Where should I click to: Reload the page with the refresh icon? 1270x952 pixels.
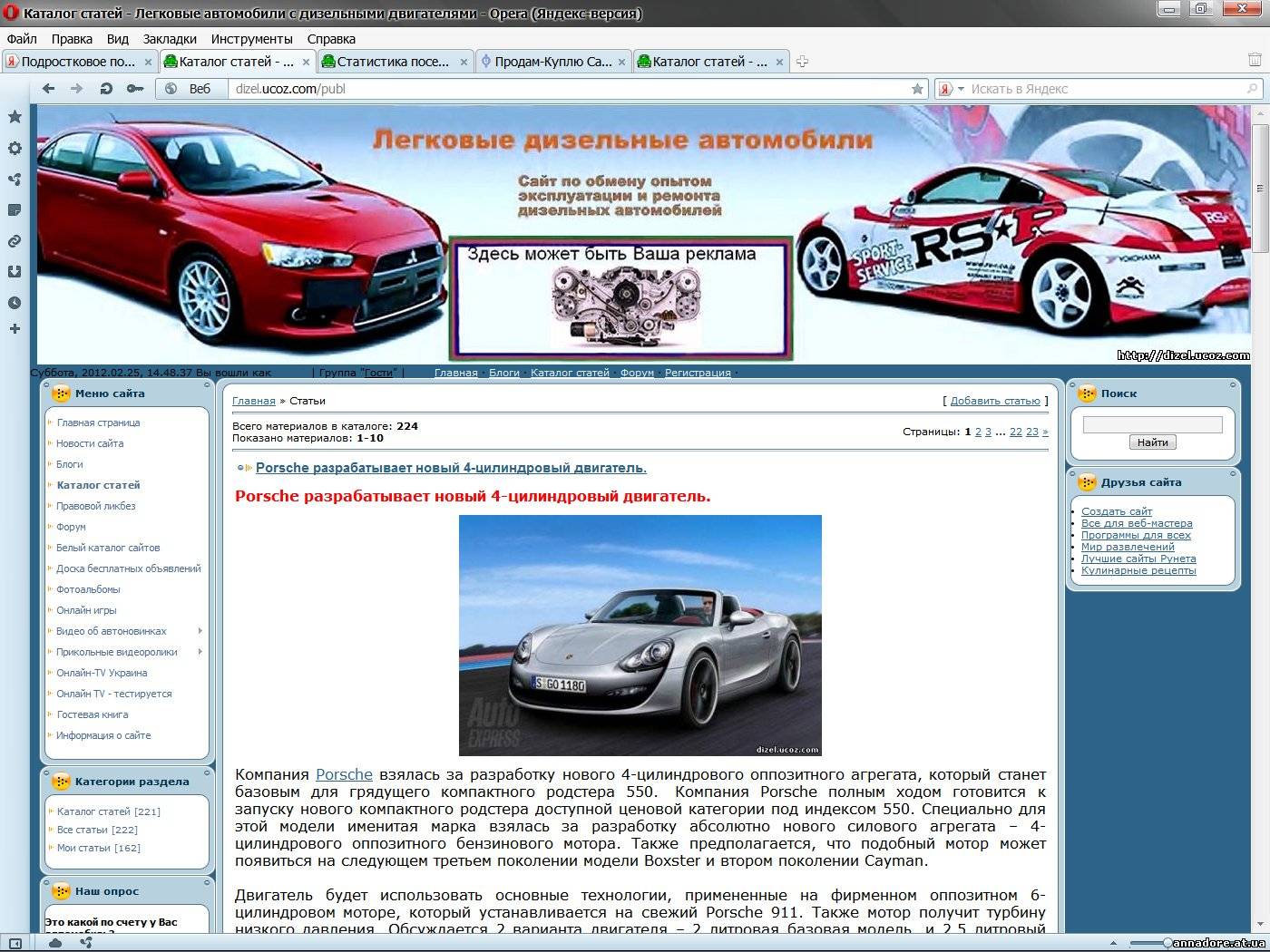pos(106,89)
